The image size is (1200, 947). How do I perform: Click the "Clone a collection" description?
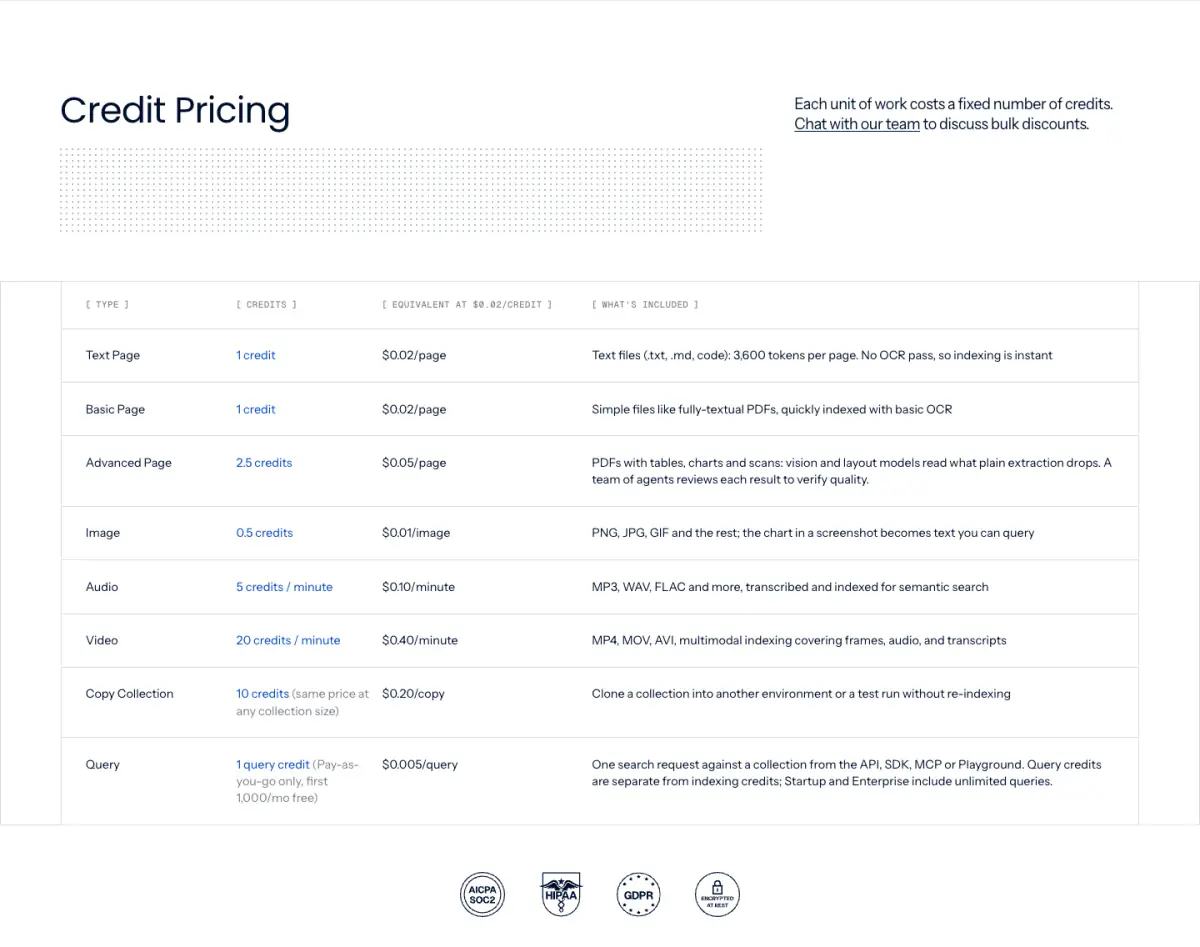coord(801,694)
